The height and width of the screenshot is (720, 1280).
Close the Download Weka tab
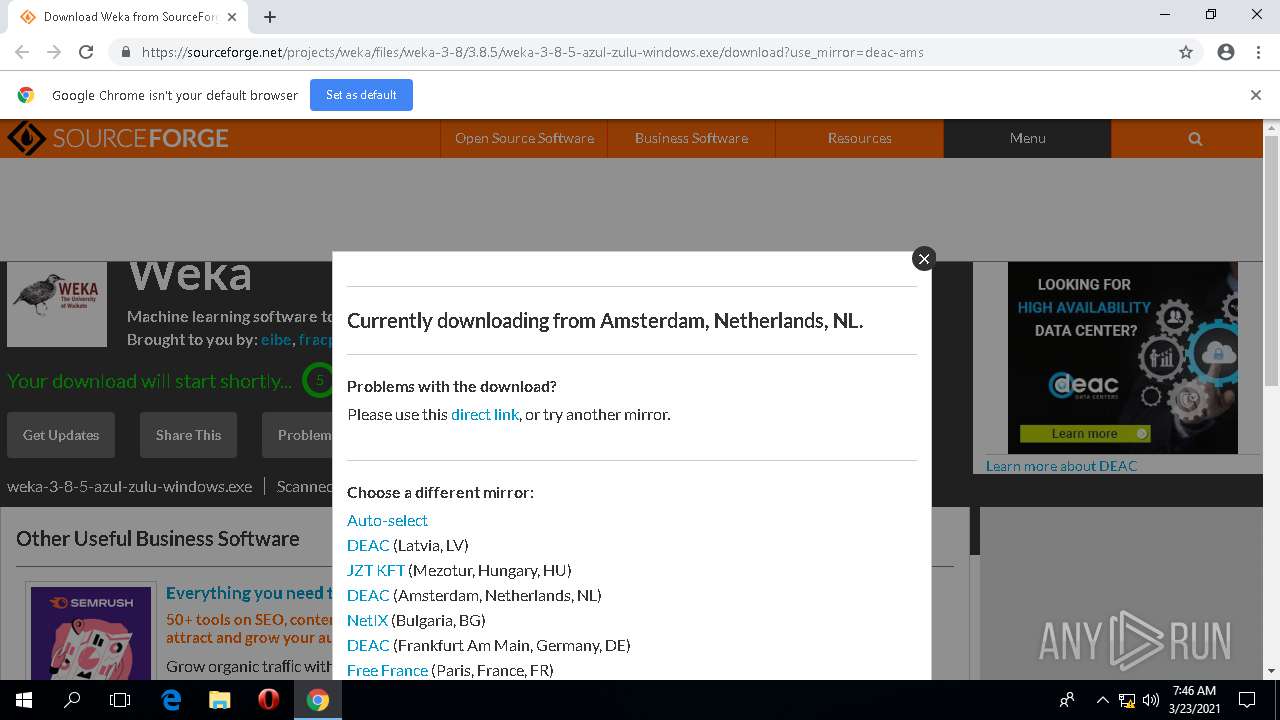pyautogui.click(x=232, y=16)
